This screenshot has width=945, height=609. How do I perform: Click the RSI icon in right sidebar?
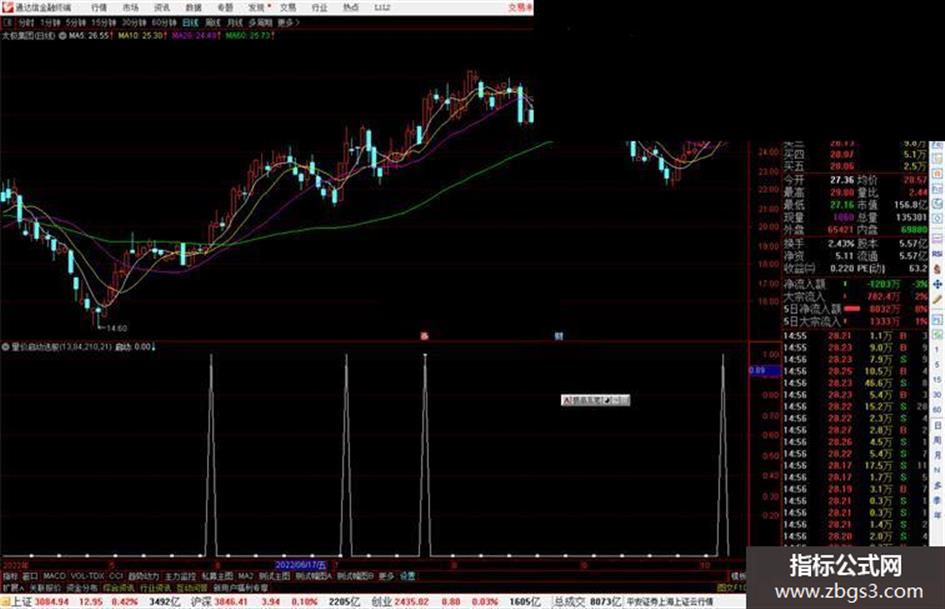point(937,254)
